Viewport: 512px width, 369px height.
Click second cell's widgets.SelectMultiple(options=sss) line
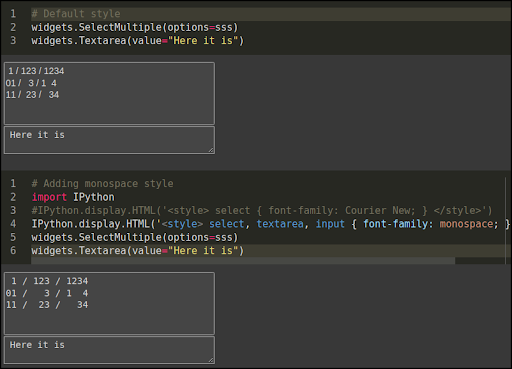pyautogui.click(x=135, y=237)
